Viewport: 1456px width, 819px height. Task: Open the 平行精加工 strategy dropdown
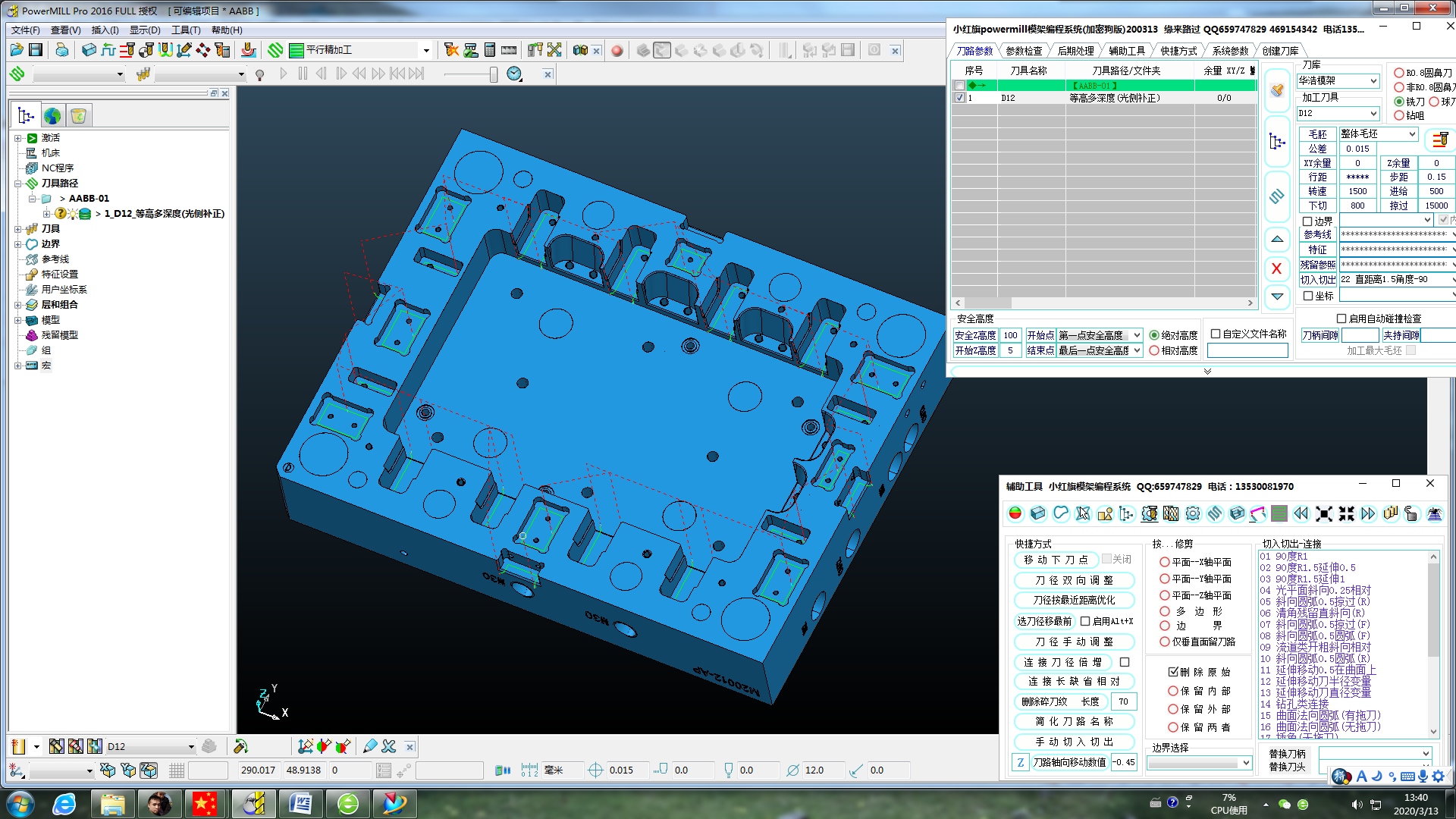[426, 51]
